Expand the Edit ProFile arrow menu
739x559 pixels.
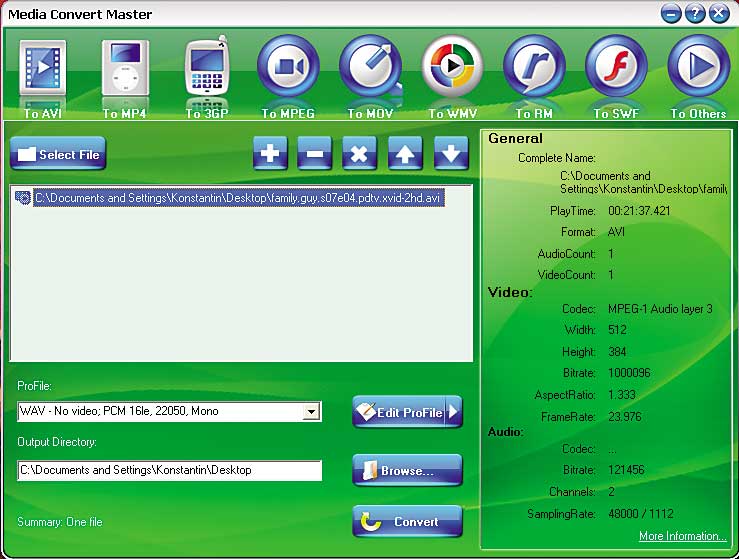(x=453, y=412)
